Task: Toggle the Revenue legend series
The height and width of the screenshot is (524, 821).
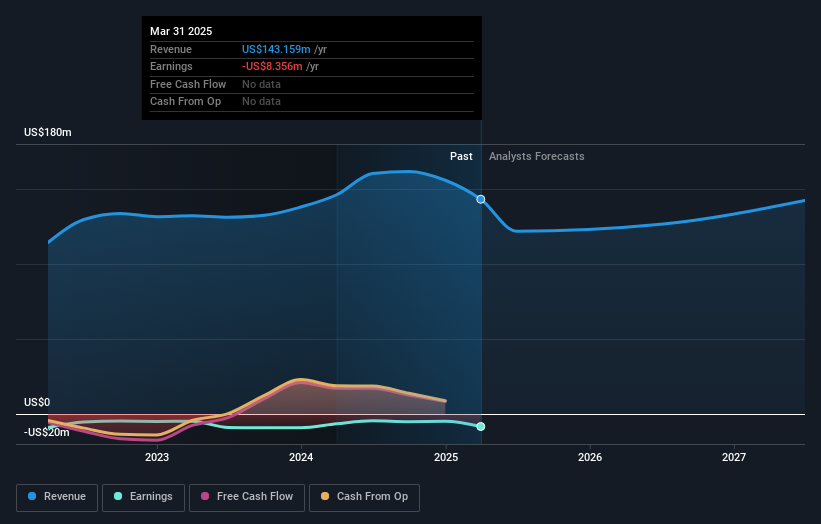Action: click(57, 497)
